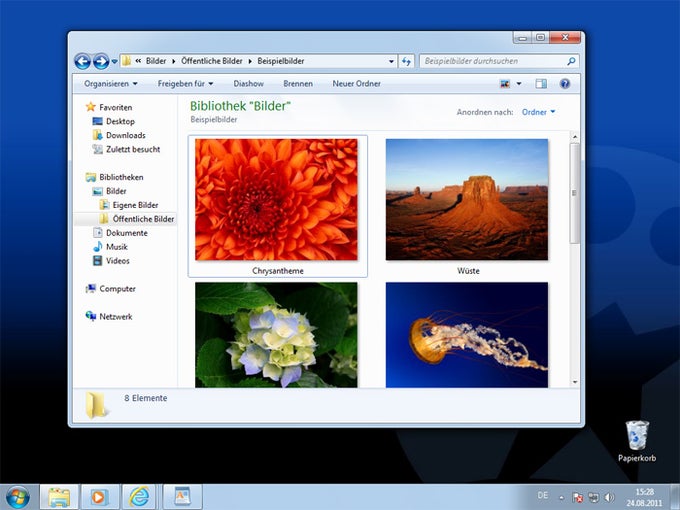The image size is (680, 510).
Task: Open the Papierkorb on the desktop
Action: [x=637, y=441]
